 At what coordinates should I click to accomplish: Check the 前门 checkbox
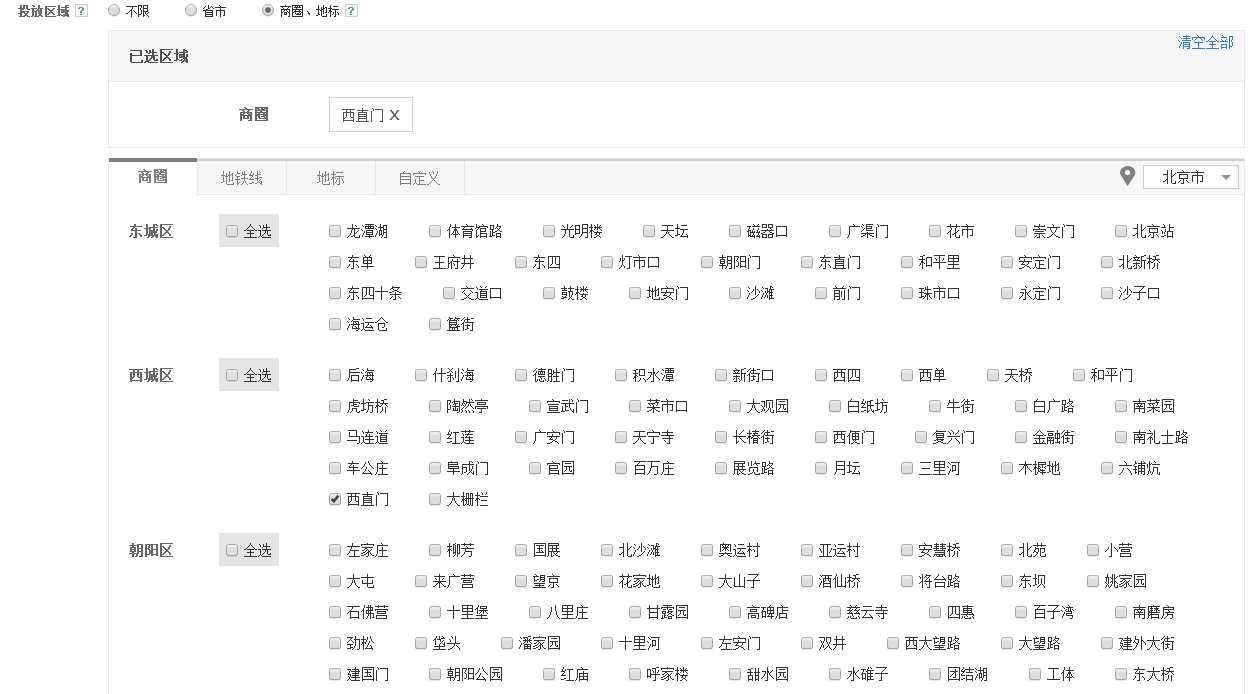click(x=821, y=293)
